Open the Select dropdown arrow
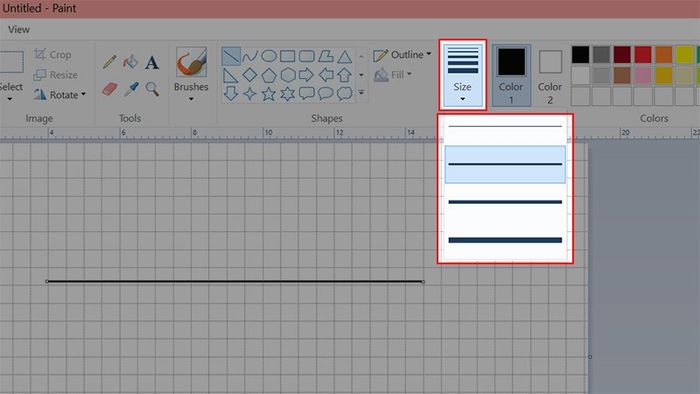 [10, 99]
